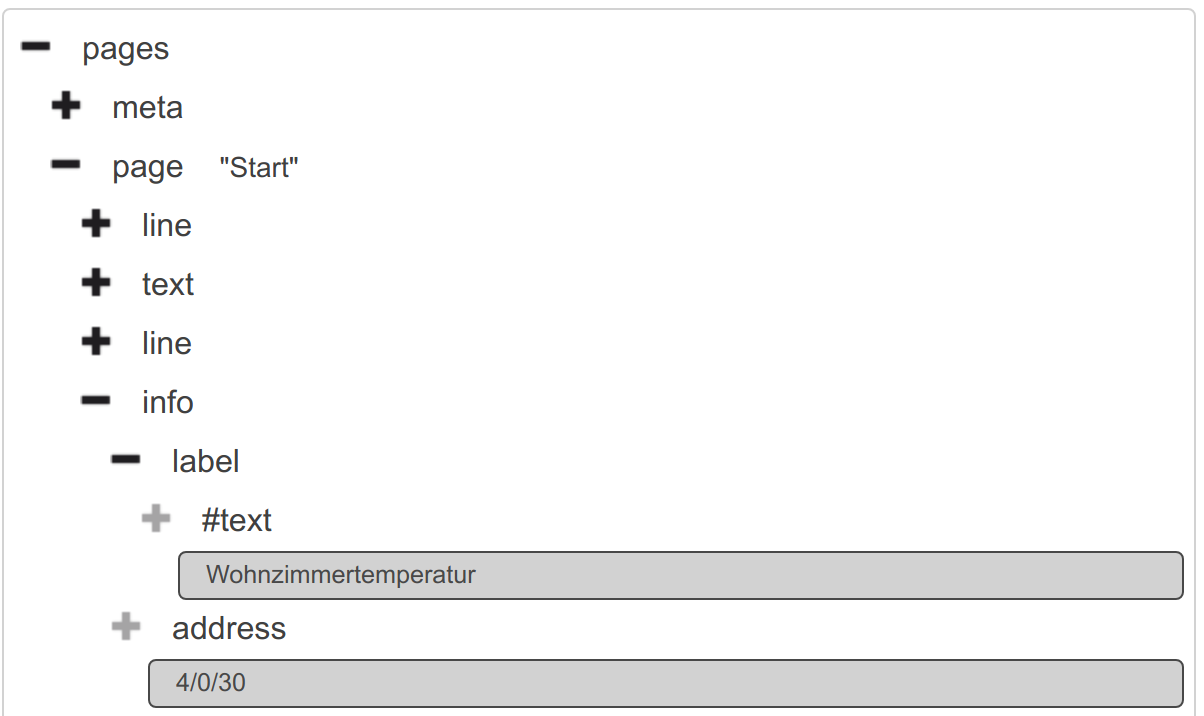The height and width of the screenshot is (716, 1204).
Task: Collapse the label node minus icon
Action: coord(126,461)
